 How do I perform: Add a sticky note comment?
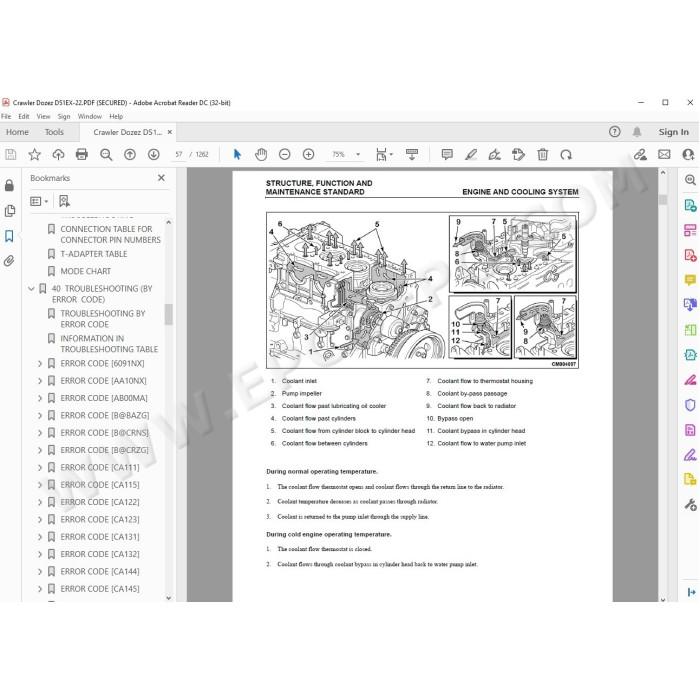(447, 154)
